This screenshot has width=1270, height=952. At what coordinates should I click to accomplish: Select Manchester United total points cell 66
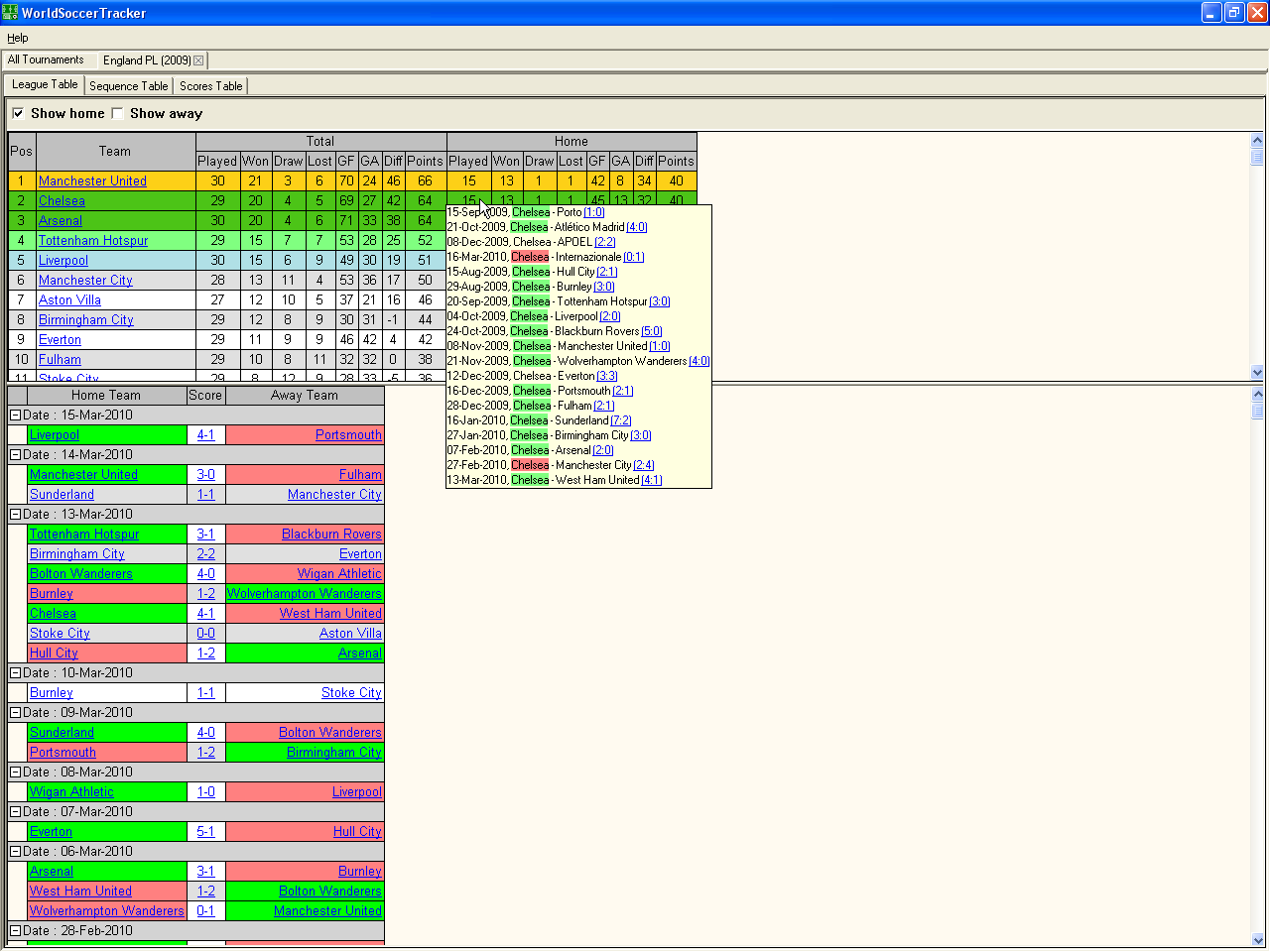click(x=425, y=181)
